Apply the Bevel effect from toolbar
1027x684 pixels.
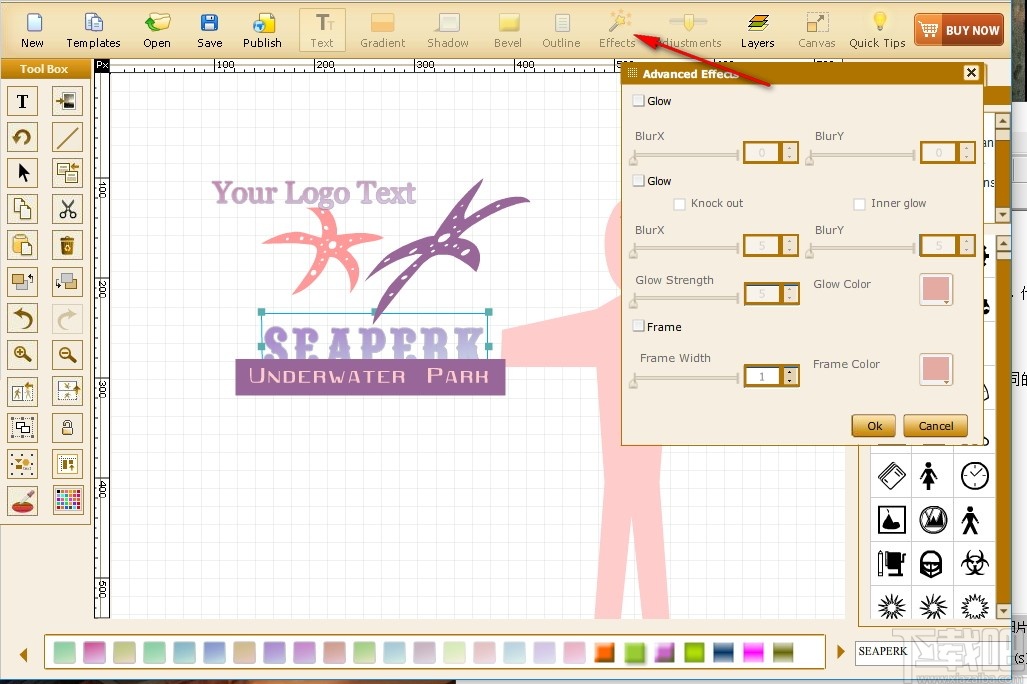pyautogui.click(x=507, y=29)
